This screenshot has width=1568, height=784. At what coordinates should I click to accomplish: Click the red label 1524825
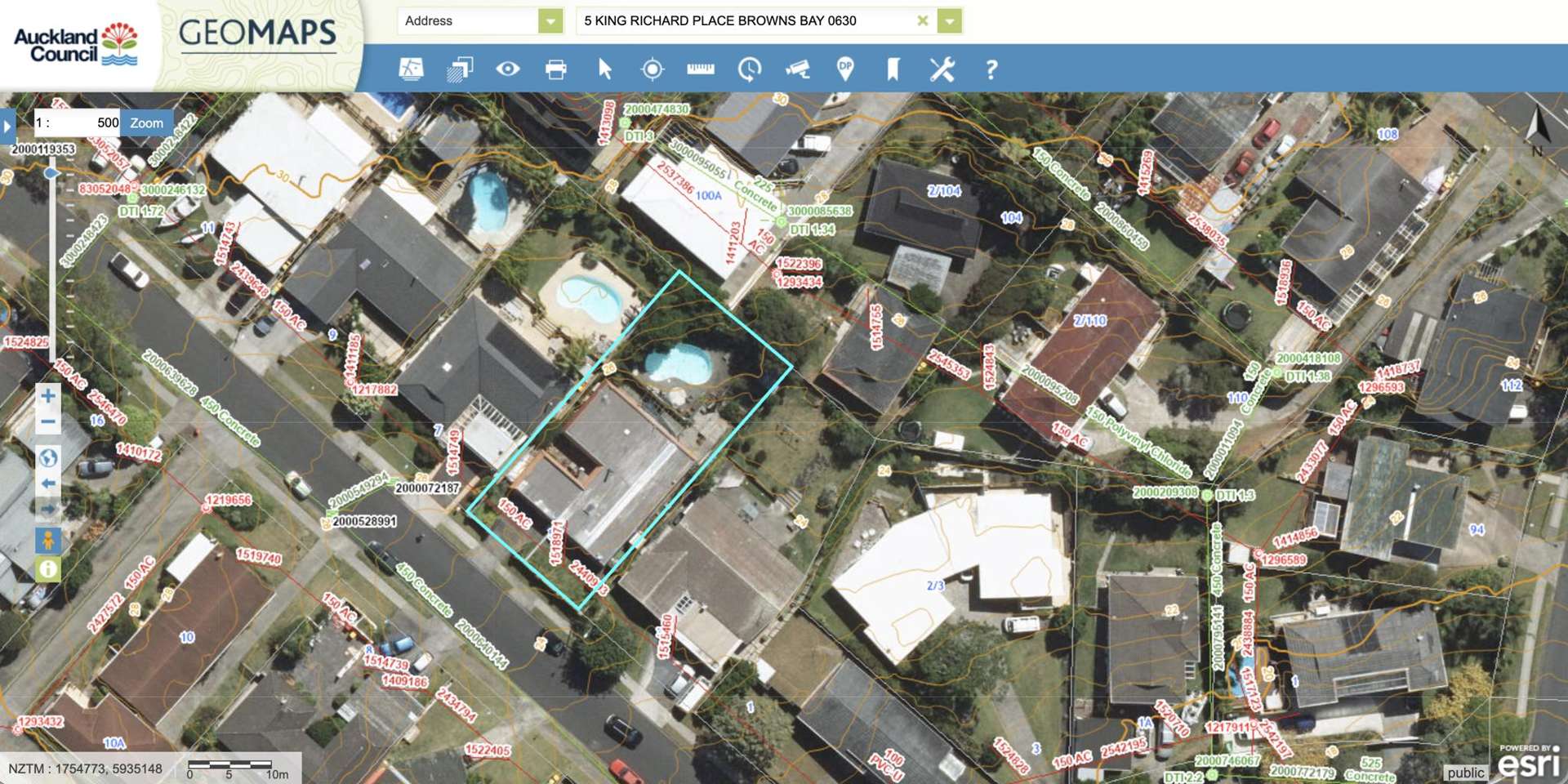coord(25,342)
